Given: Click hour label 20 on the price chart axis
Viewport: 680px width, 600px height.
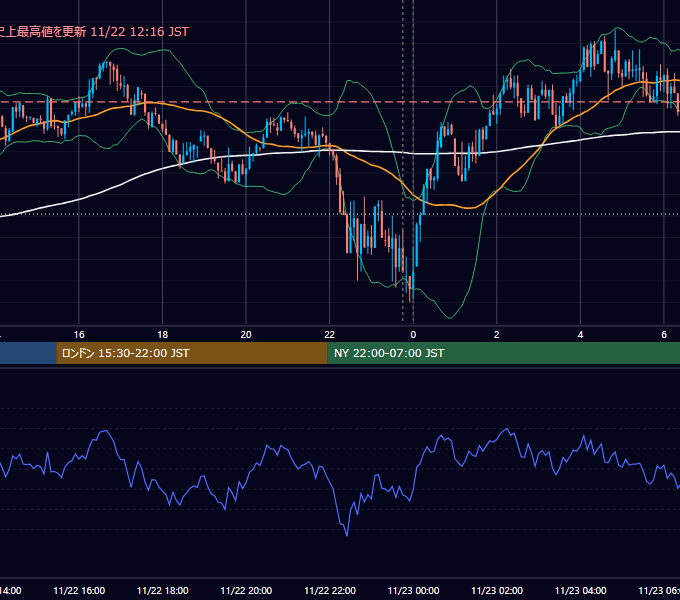Looking at the screenshot, I should pyautogui.click(x=246, y=335).
